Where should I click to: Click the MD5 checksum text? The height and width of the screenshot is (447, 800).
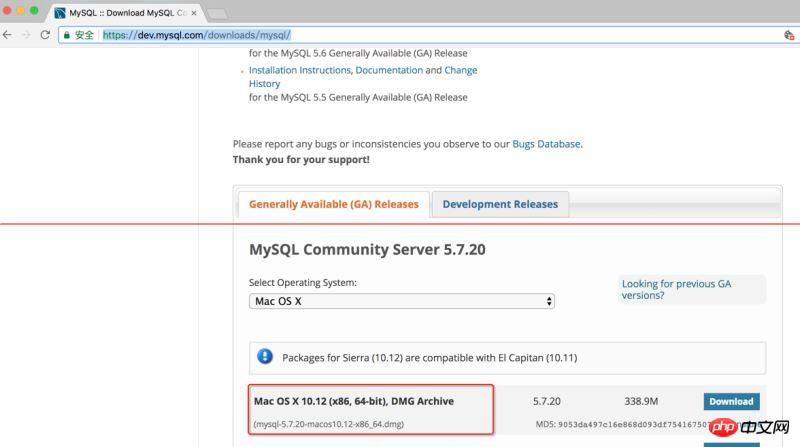[622, 424]
